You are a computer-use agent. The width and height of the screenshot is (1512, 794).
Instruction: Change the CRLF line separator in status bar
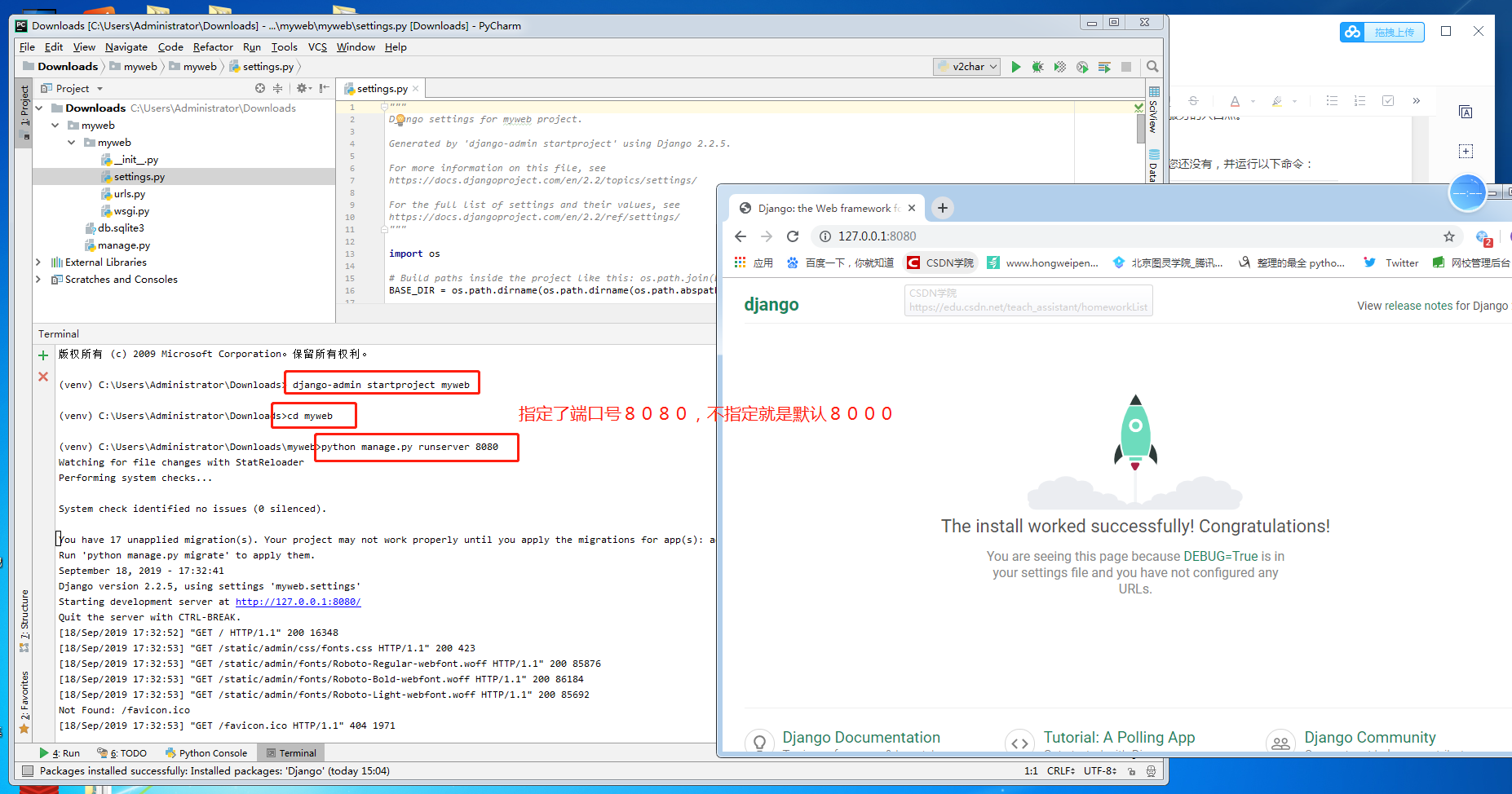click(x=1061, y=771)
